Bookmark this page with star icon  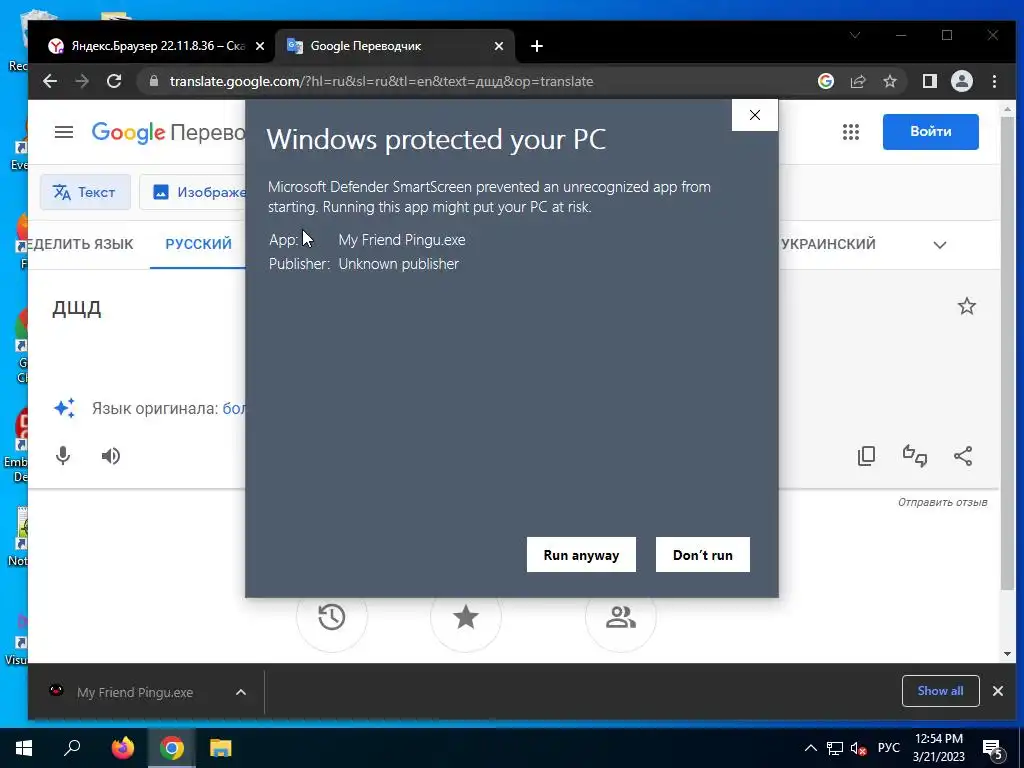pos(889,81)
